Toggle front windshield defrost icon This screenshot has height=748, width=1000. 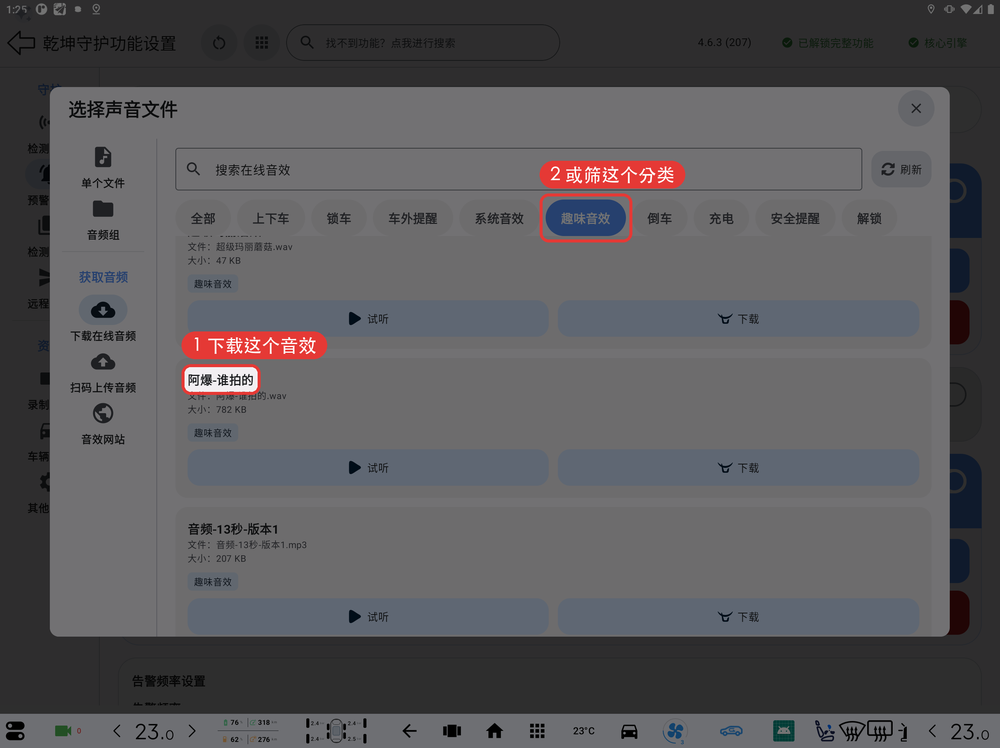pyautogui.click(x=853, y=731)
